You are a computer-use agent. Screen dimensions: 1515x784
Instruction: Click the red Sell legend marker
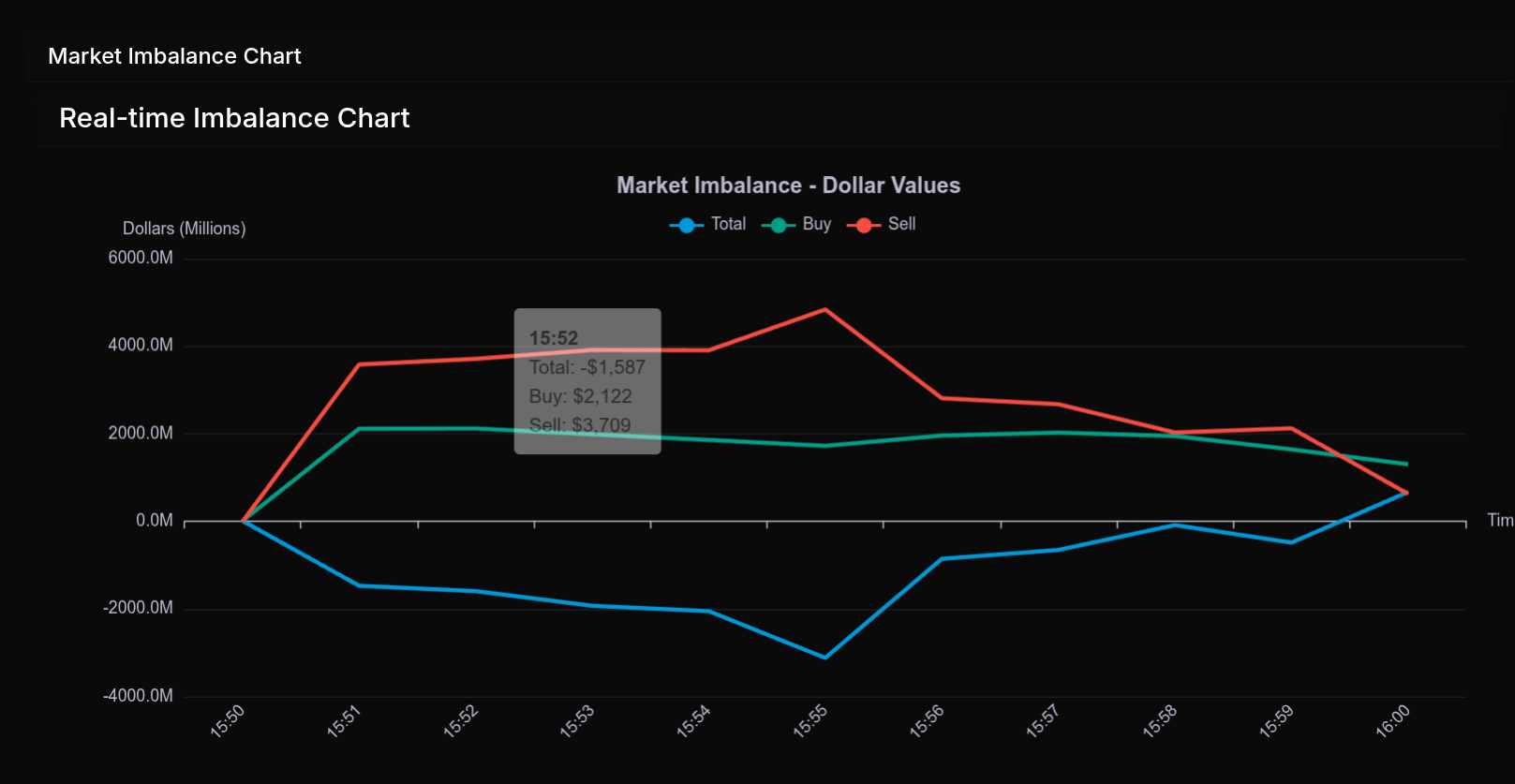[x=863, y=225]
